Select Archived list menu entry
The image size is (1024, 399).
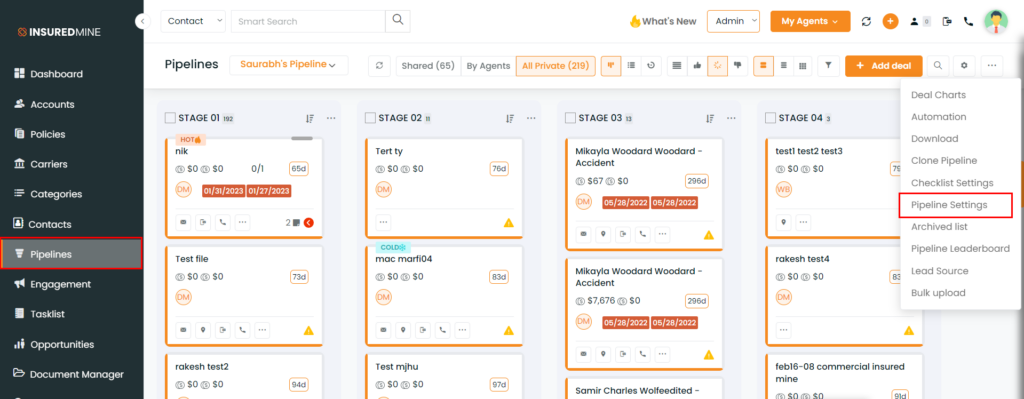tap(939, 227)
